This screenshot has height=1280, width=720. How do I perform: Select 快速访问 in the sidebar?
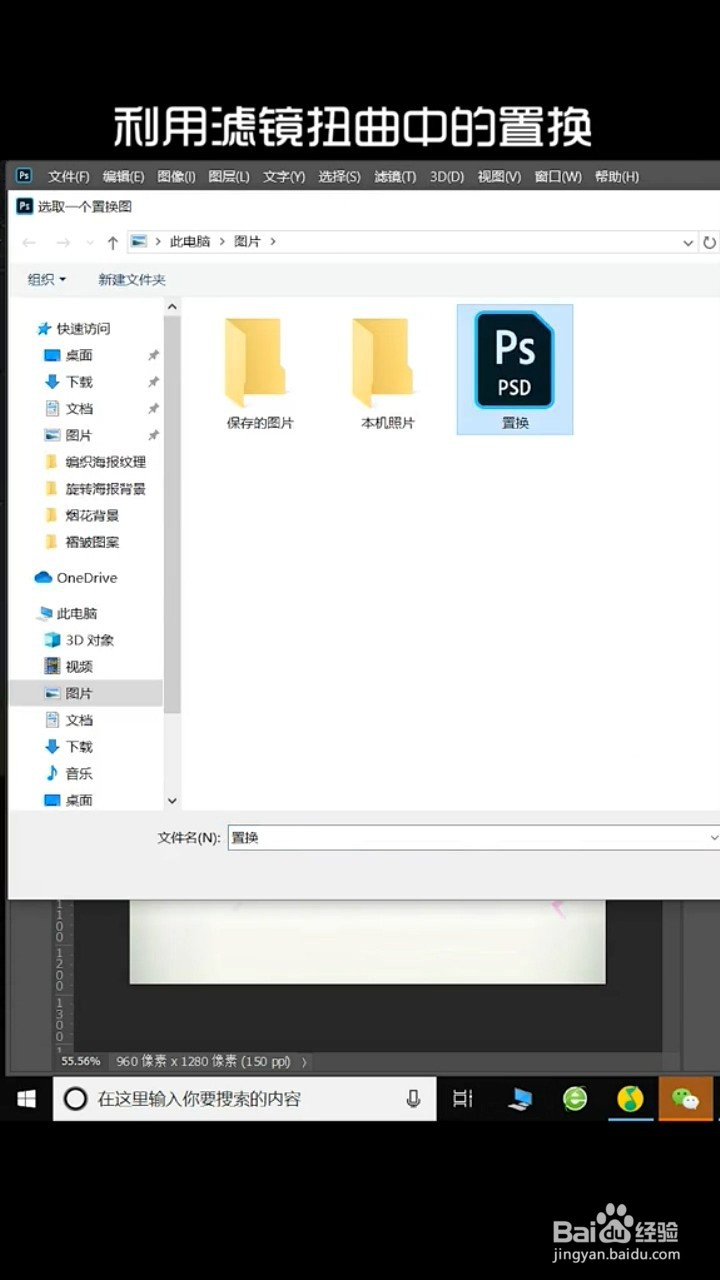click(74, 328)
